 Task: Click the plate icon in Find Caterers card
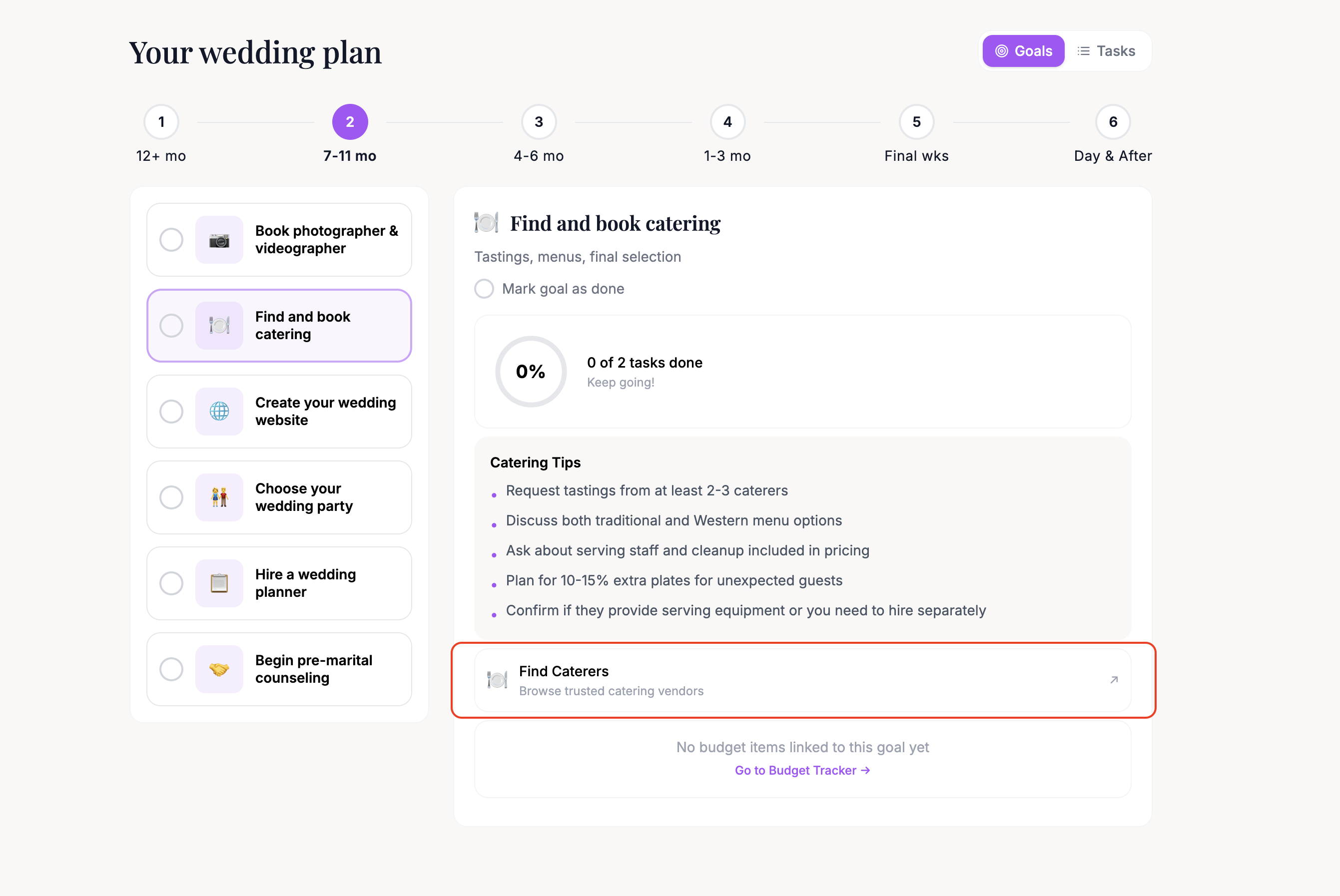pyautogui.click(x=497, y=680)
